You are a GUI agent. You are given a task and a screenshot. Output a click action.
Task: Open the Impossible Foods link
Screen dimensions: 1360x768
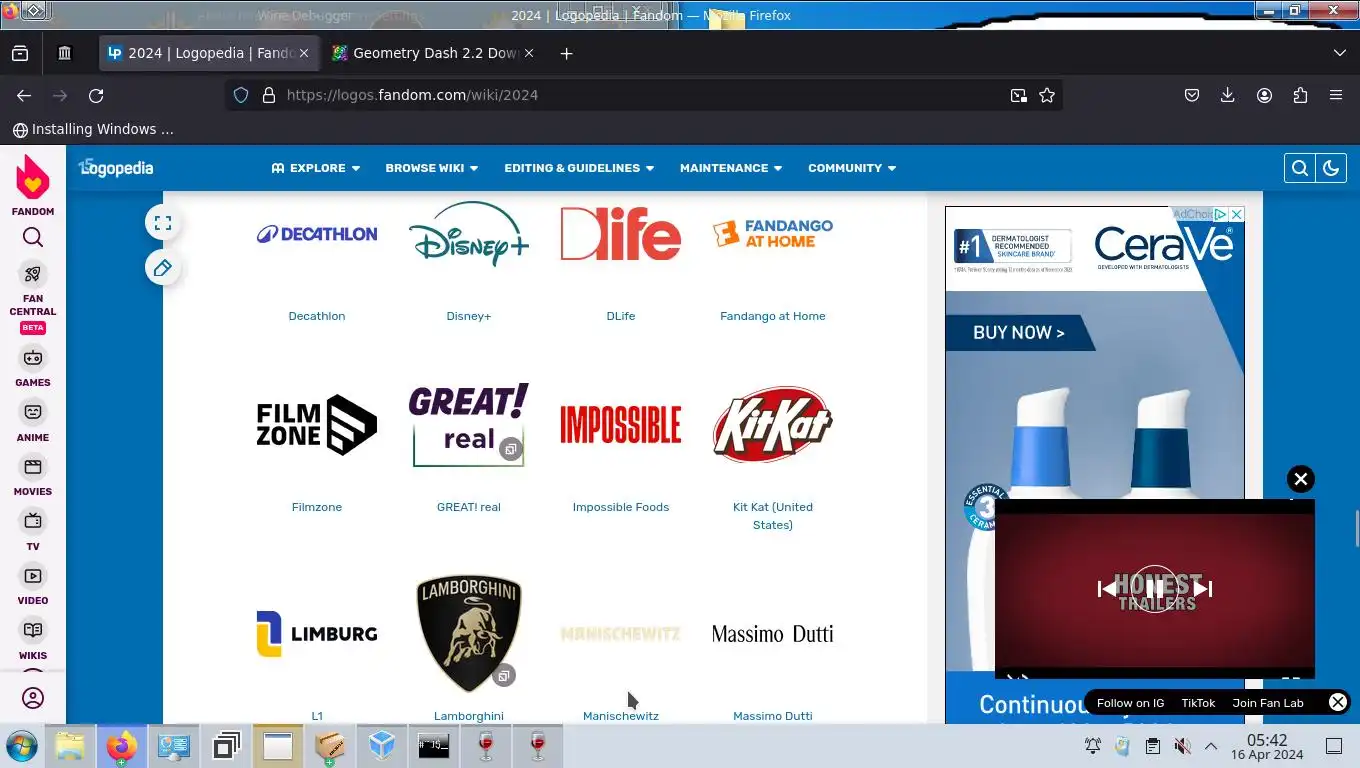[x=621, y=507]
